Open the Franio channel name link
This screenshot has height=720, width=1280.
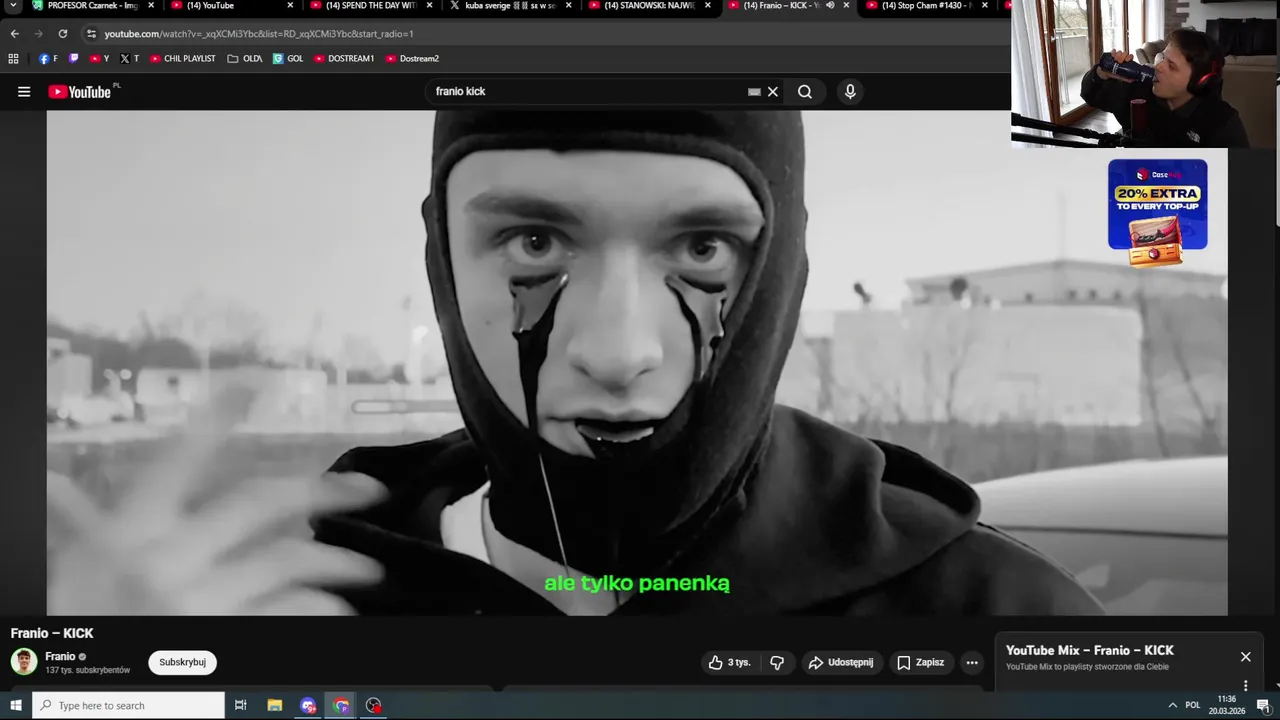coord(60,656)
